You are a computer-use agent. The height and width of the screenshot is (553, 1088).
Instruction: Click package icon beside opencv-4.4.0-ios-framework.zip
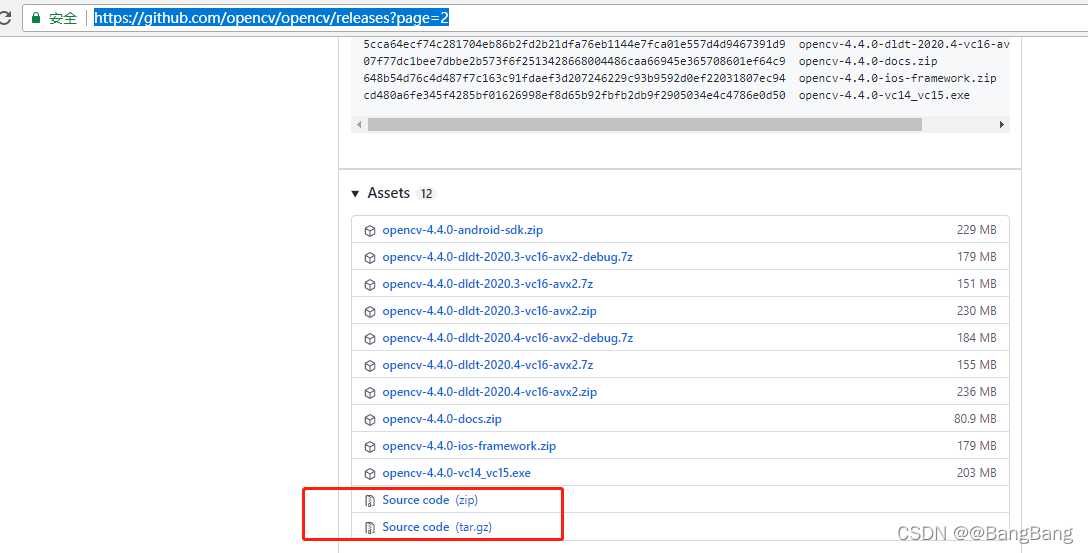370,446
